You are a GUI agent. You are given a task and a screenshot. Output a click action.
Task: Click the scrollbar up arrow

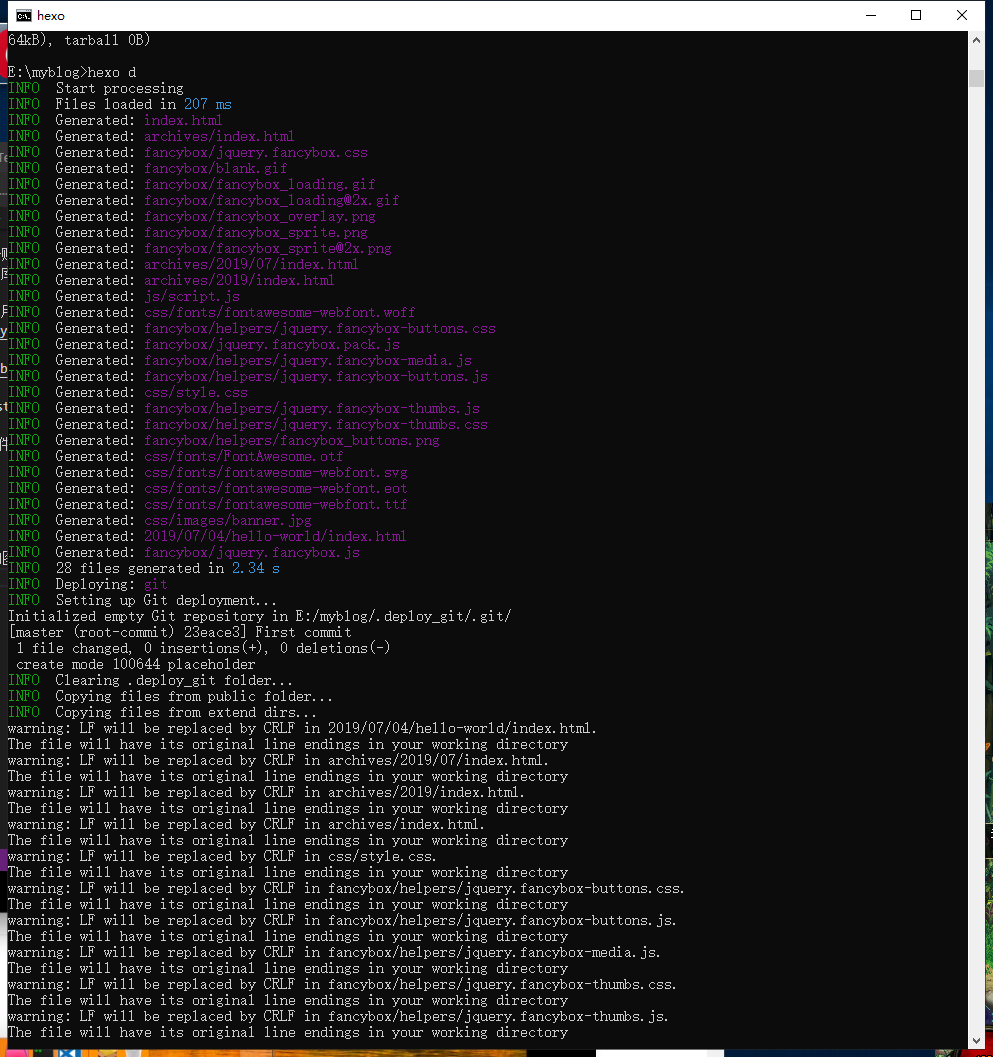(x=976, y=39)
